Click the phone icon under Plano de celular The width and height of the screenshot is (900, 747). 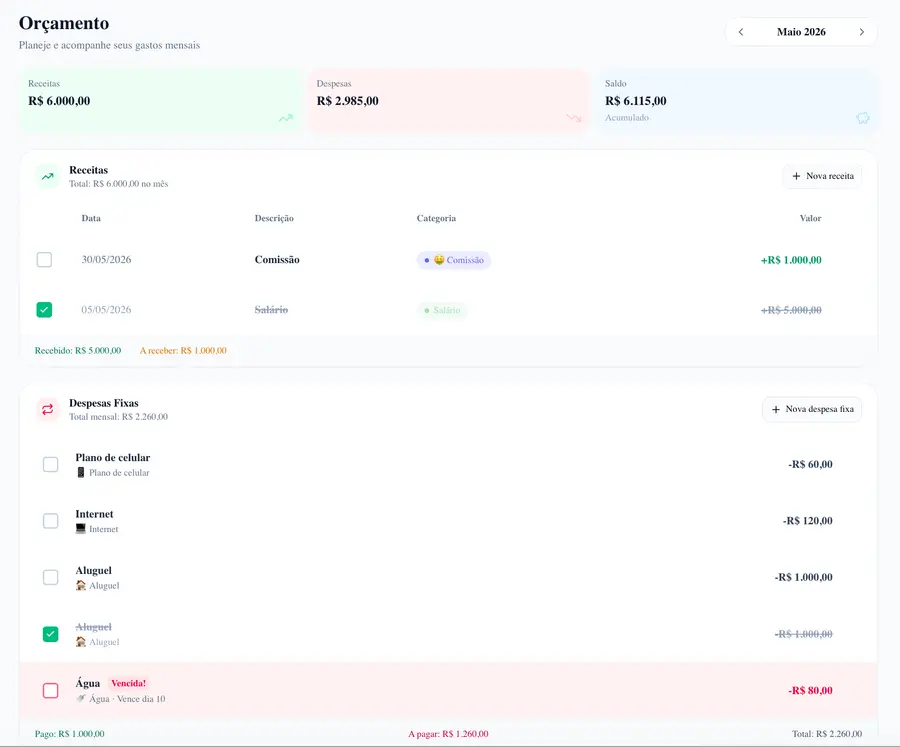(81, 473)
